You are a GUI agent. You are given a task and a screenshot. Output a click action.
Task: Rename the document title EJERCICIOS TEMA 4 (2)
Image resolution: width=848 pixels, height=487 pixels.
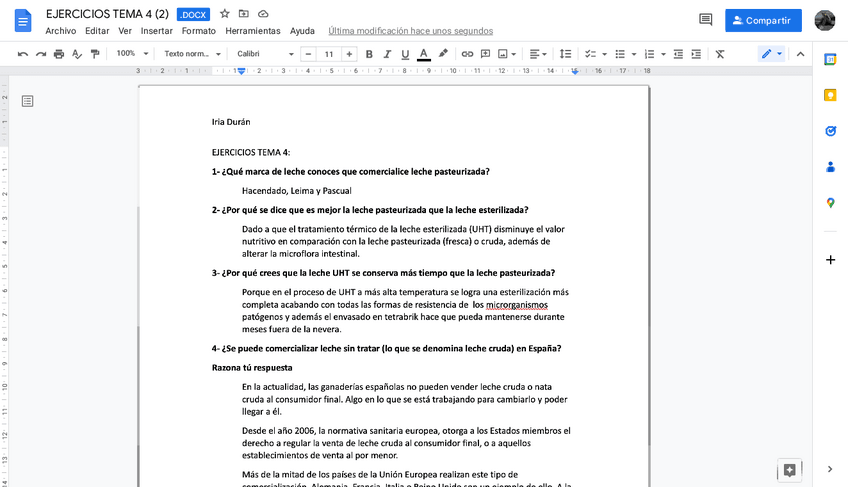[107, 14]
